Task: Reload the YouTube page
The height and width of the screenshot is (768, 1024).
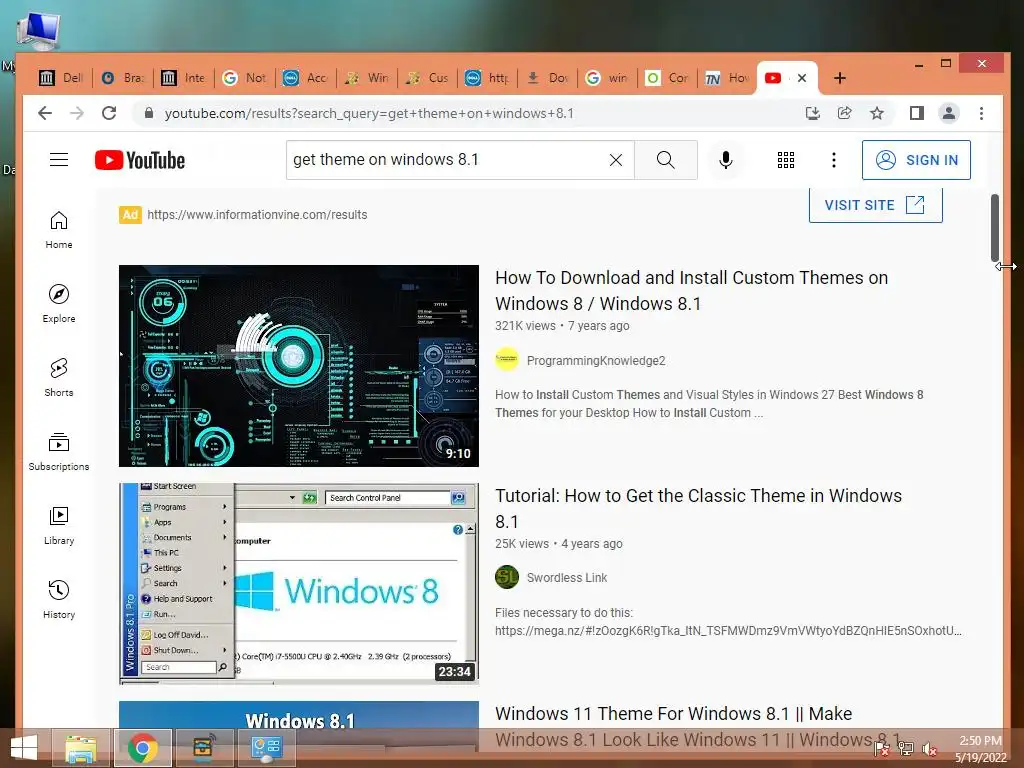Action: coord(108,113)
